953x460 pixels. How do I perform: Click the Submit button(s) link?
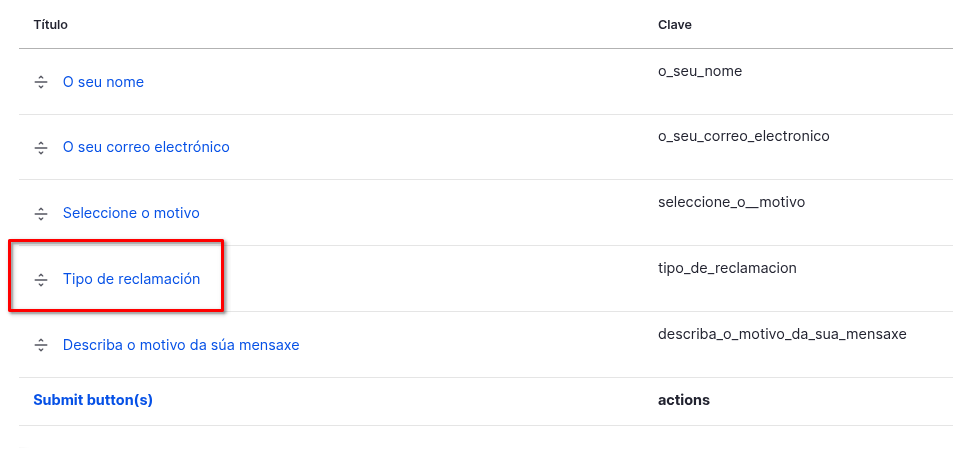point(93,400)
